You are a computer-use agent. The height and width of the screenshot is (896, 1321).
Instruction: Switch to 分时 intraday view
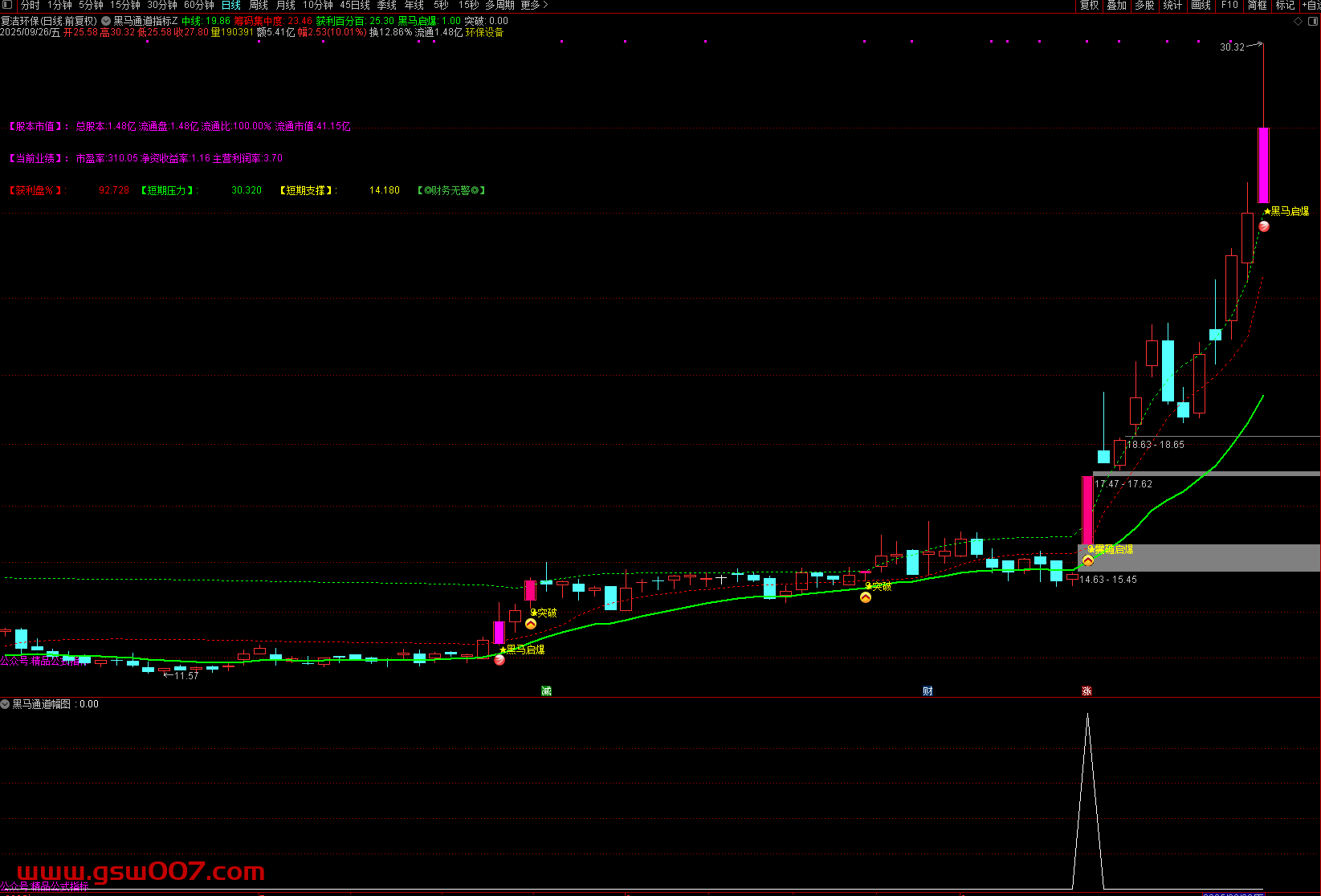click(x=30, y=5)
